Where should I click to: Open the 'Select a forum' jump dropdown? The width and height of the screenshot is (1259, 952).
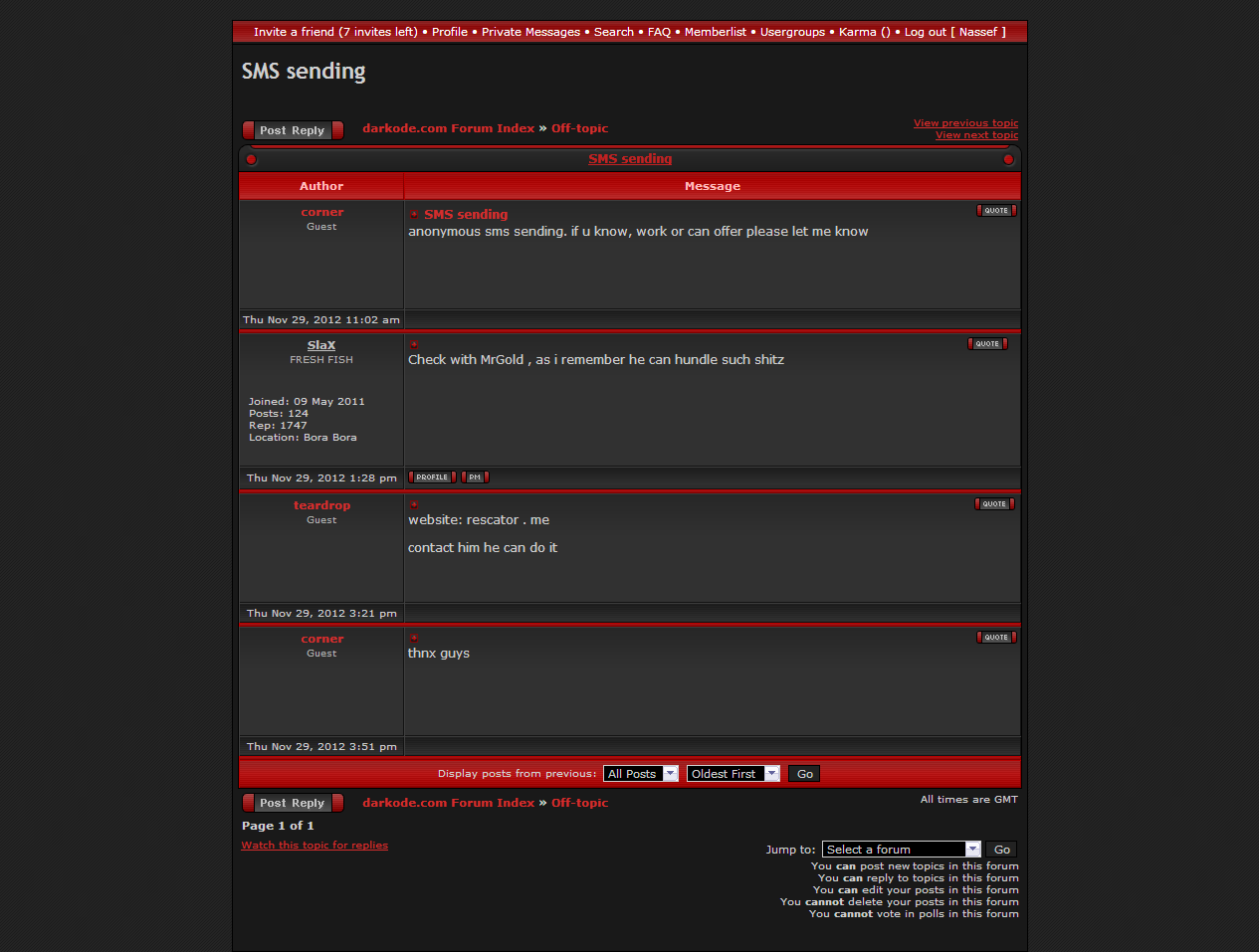tap(901, 850)
